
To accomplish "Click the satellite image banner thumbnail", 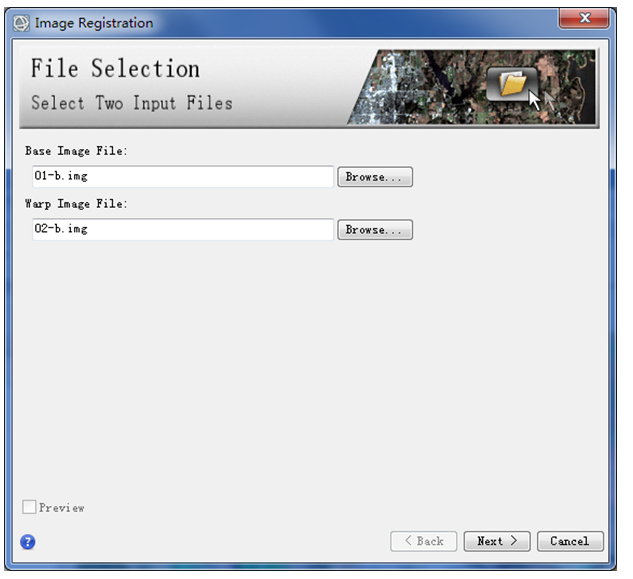I will click(x=472, y=87).
